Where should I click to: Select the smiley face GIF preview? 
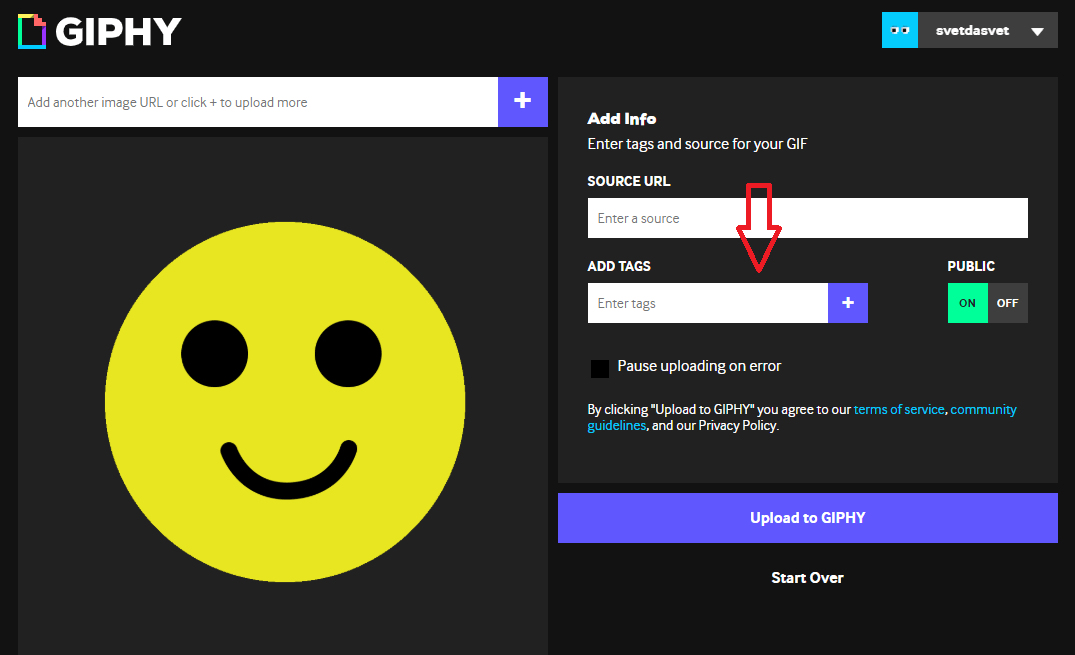285,401
